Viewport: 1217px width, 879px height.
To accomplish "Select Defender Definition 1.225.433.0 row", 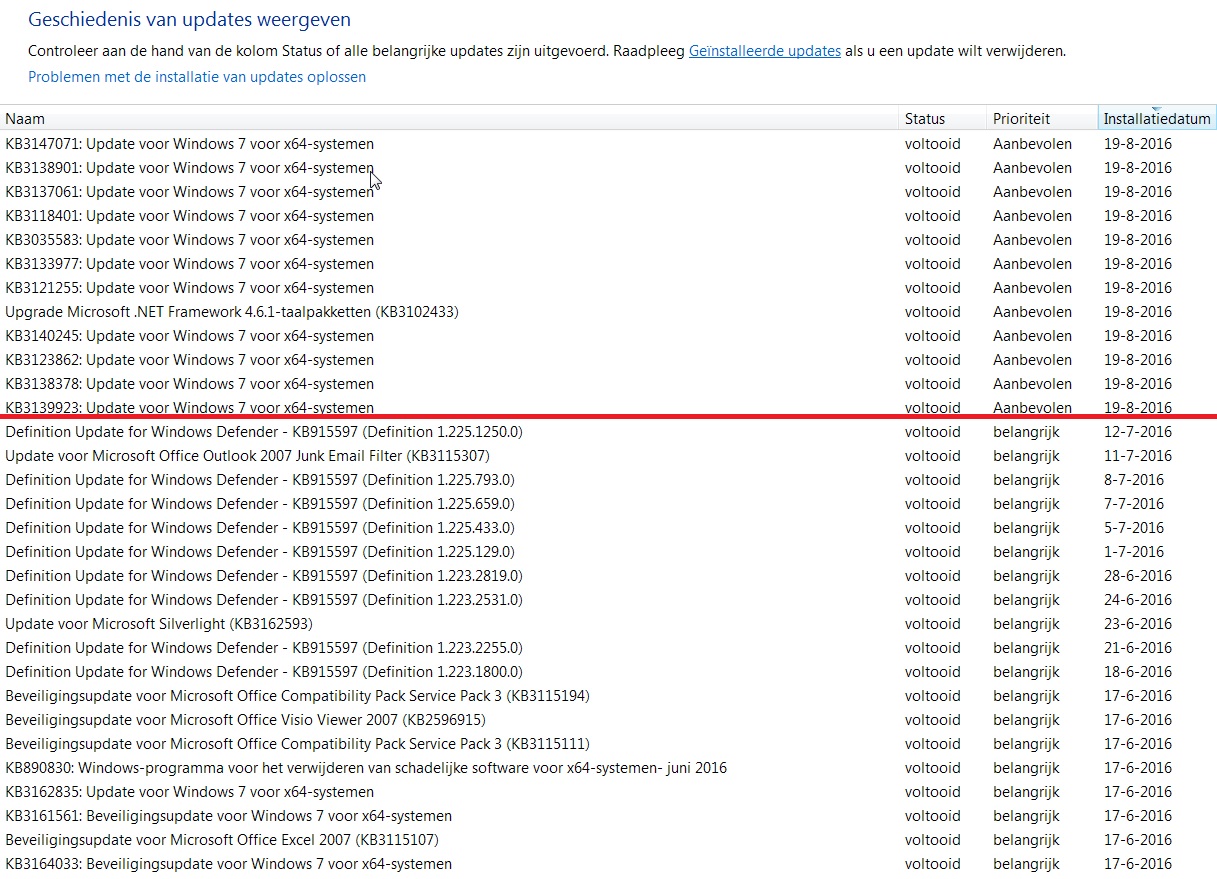I will [x=608, y=528].
